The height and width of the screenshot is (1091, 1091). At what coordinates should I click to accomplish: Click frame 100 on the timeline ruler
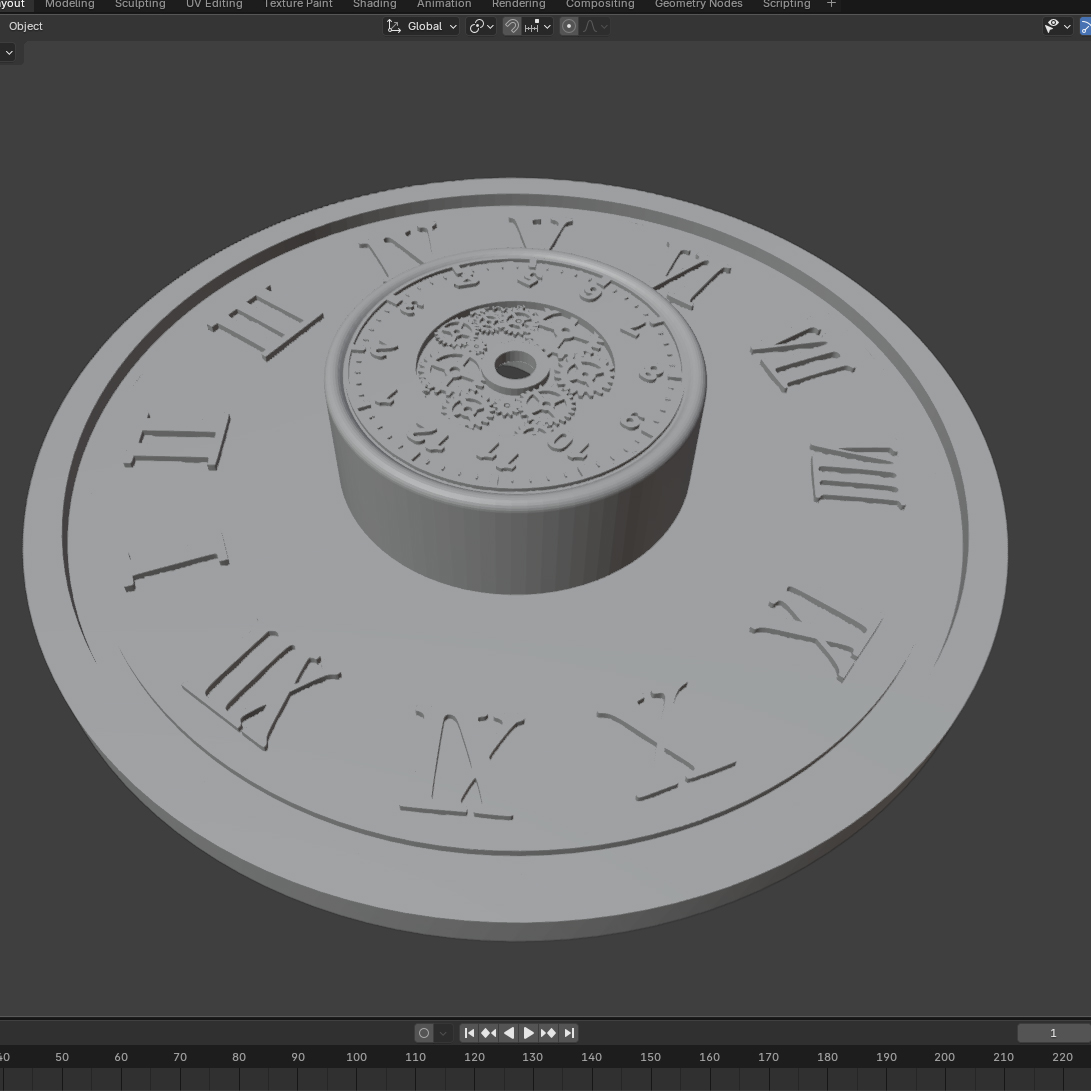pos(356,1057)
